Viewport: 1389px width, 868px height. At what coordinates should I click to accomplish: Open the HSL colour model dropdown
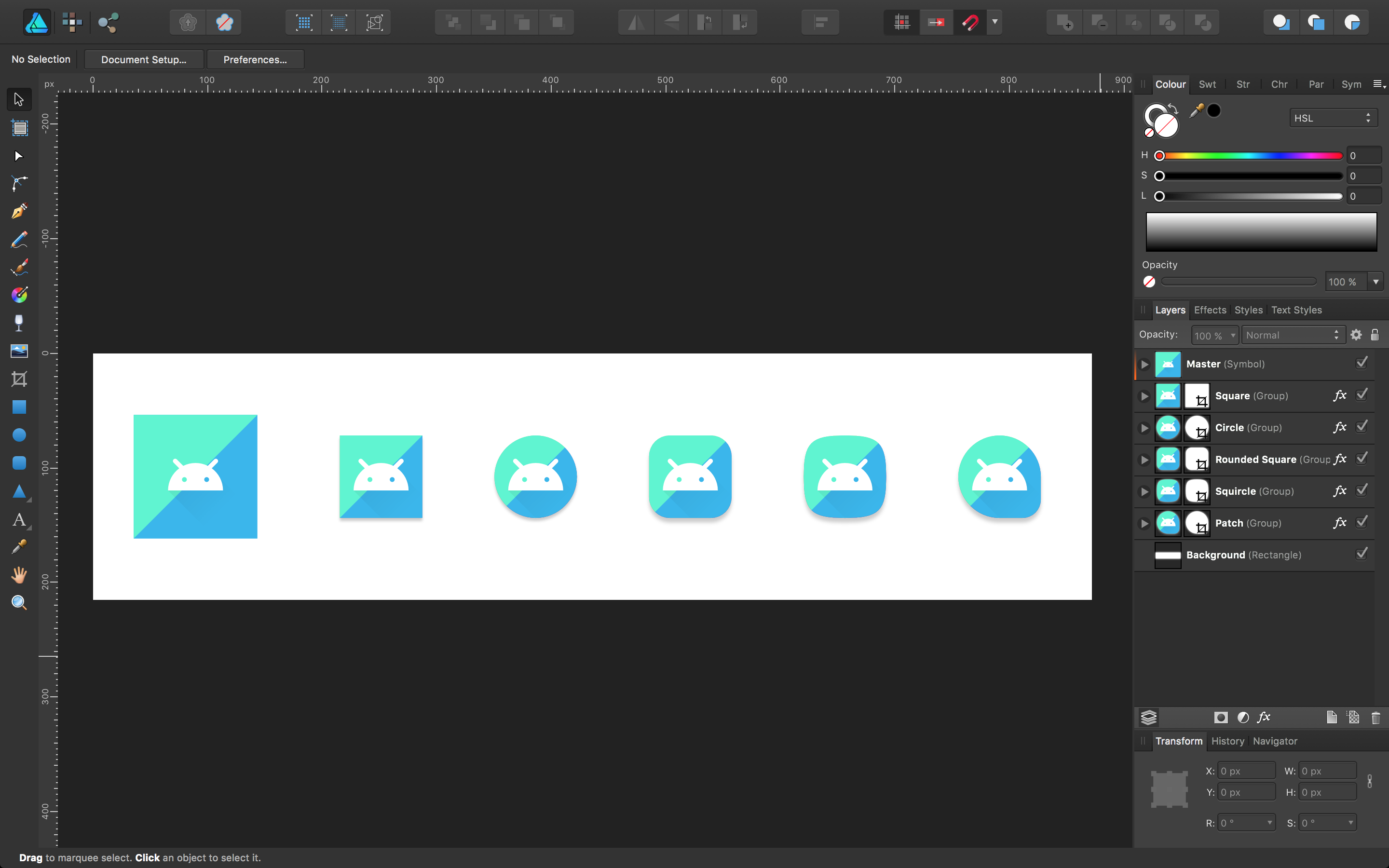tap(1332, 117)
